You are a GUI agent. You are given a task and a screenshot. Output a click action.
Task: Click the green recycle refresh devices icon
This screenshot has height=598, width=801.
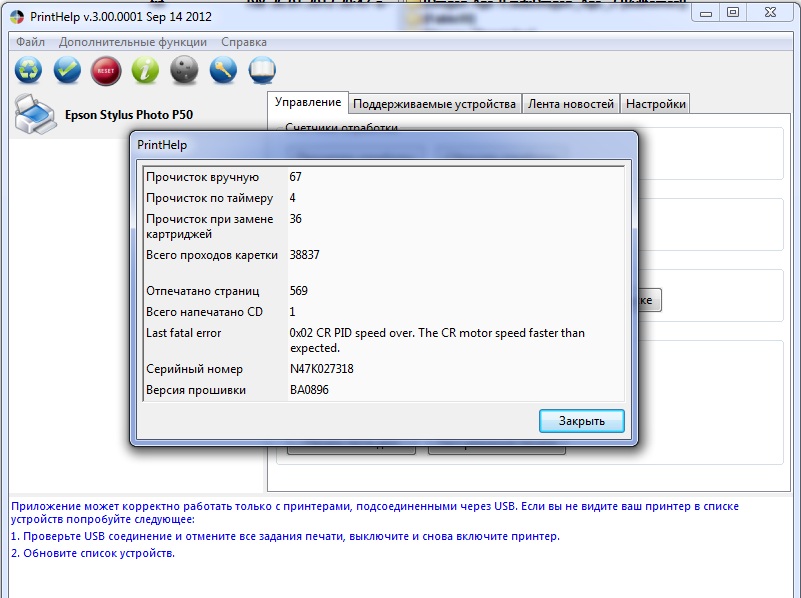[28, 70]
